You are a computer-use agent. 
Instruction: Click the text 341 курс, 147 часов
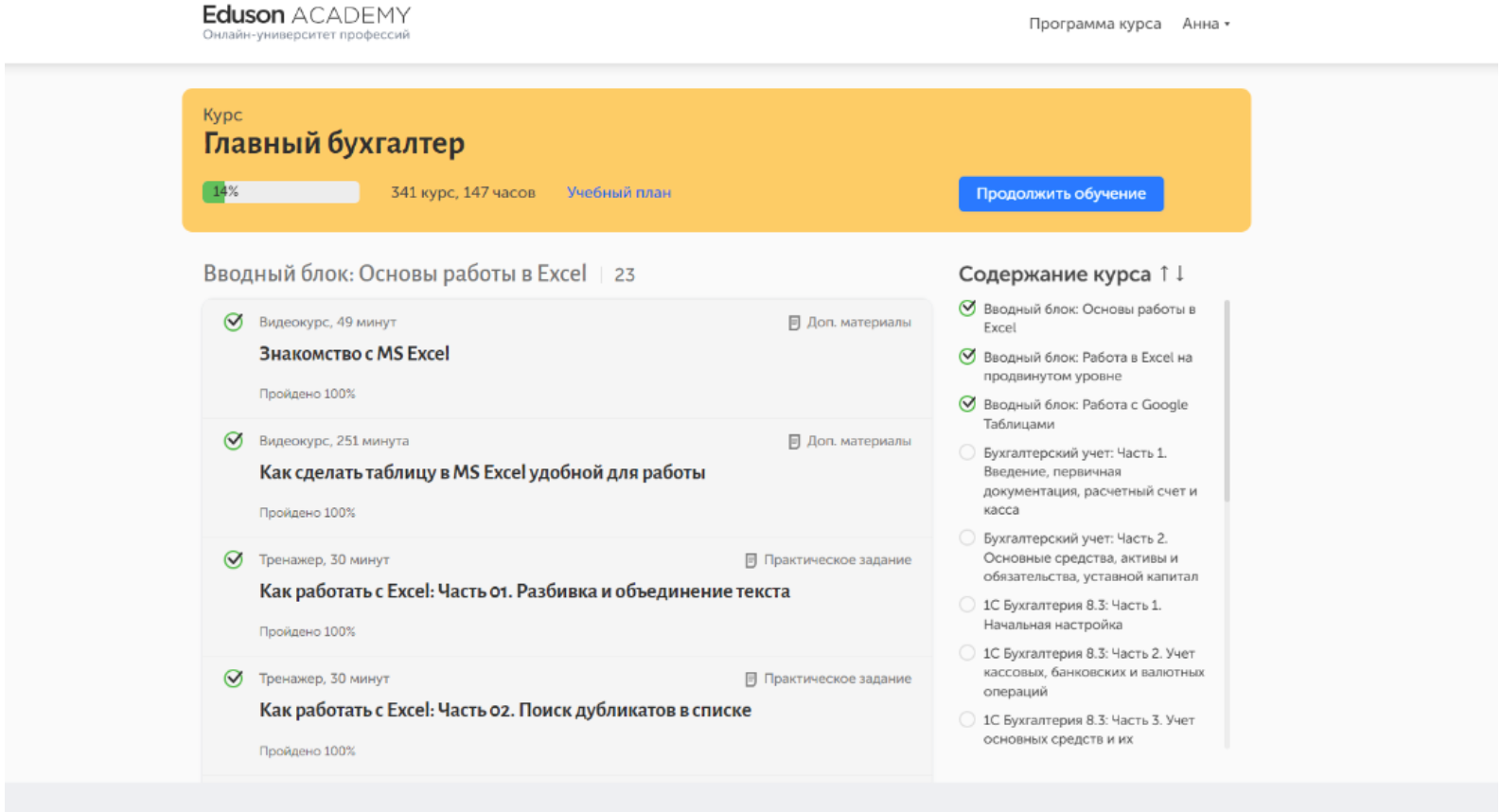463,192
